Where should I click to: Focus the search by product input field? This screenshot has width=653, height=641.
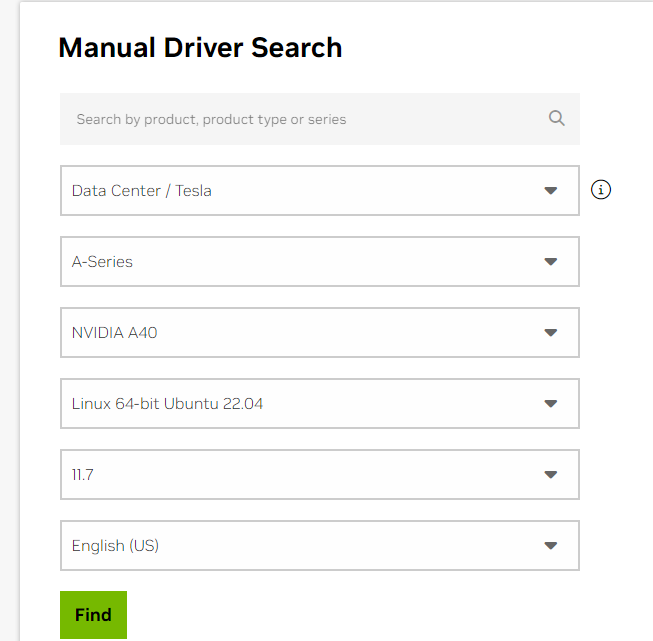(x=320, y=119)
